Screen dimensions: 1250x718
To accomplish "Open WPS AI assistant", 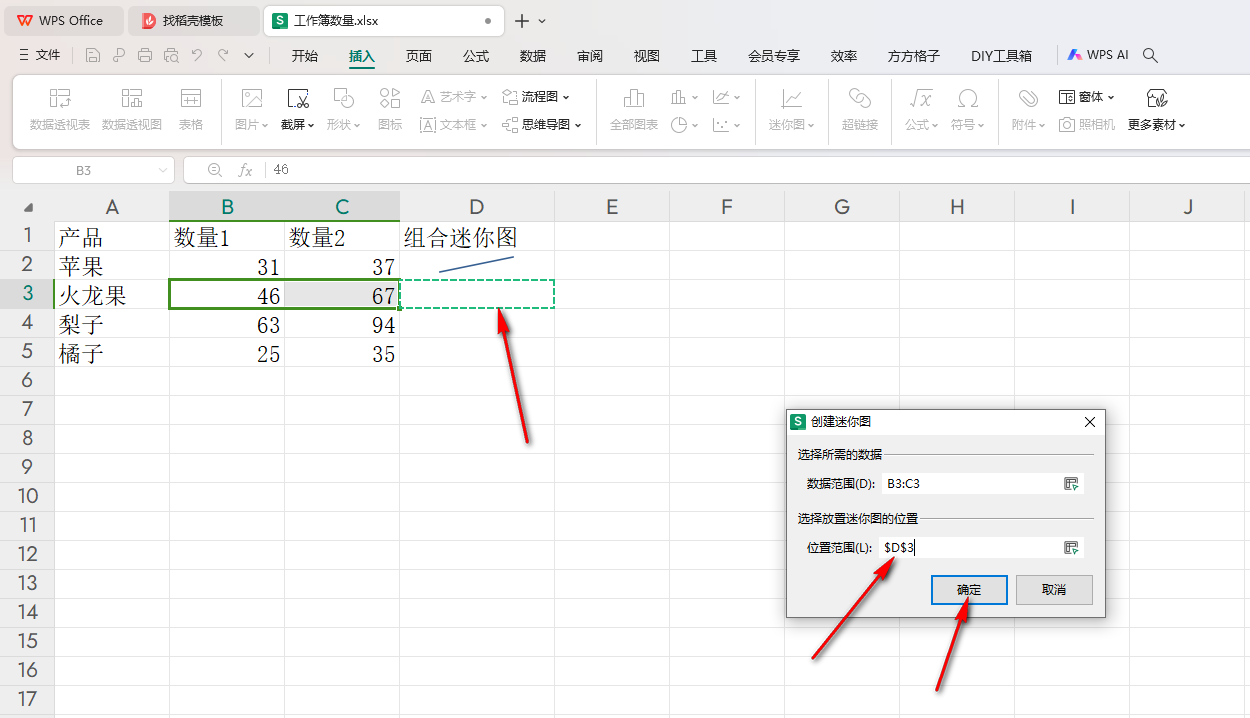I will [x=1098, y=55].
